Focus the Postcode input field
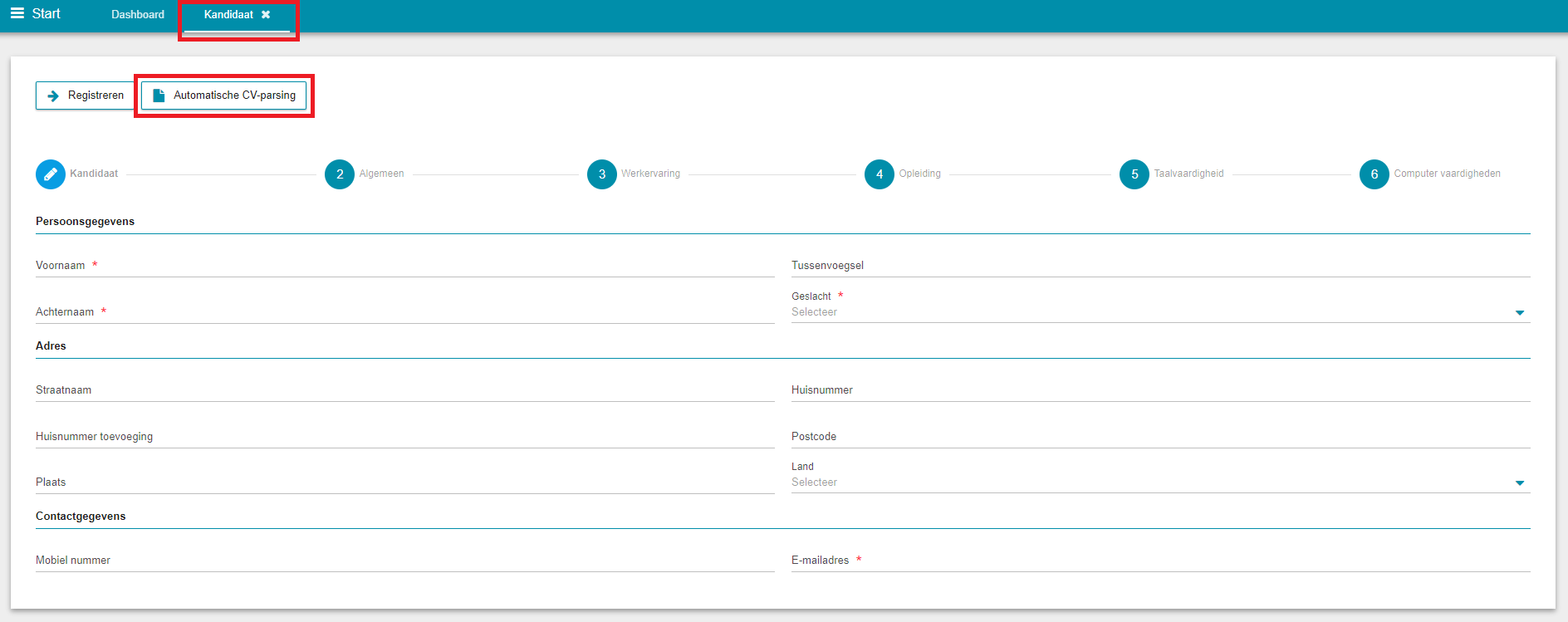 [1160, 437]
